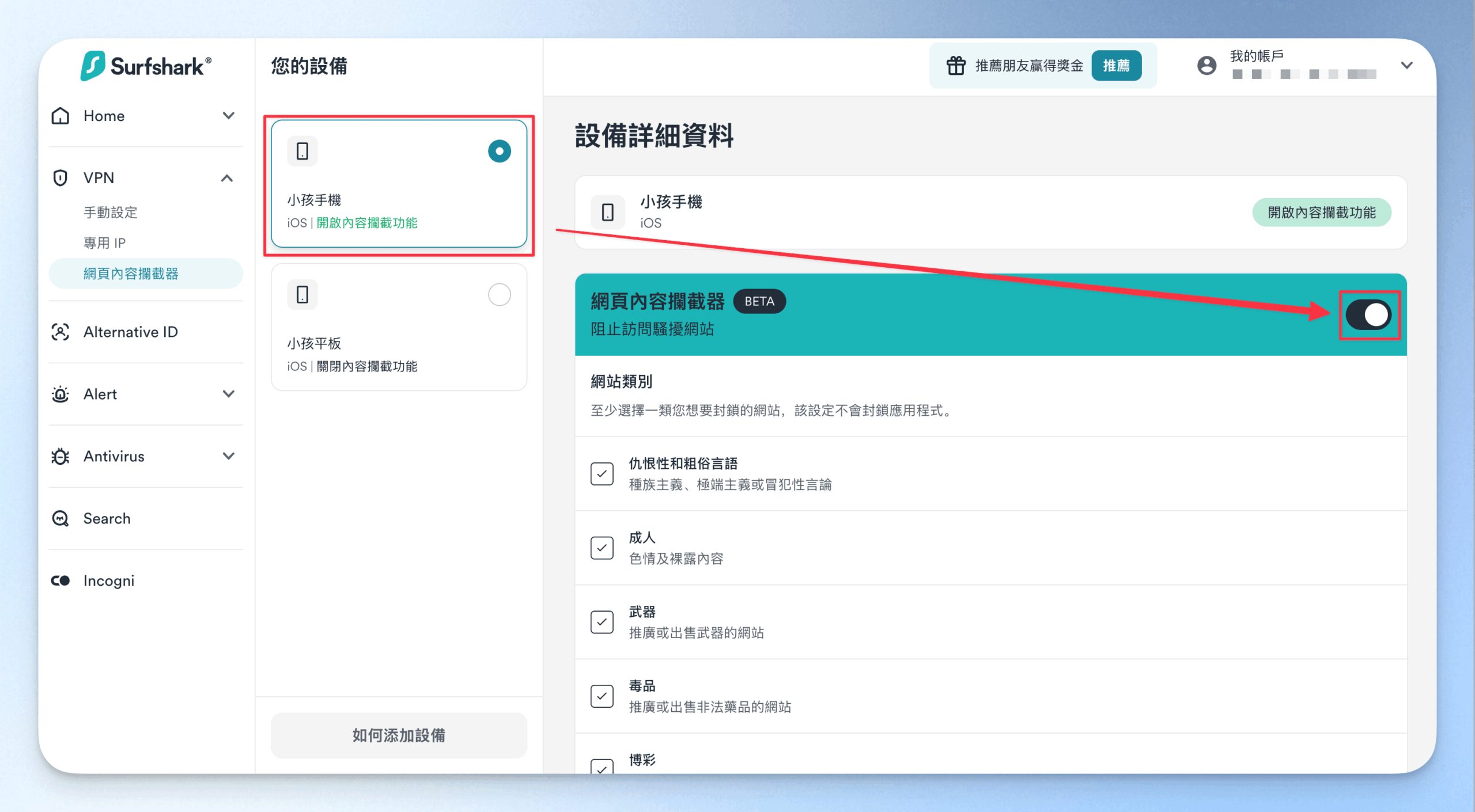
Task: Click the account avatar icon
Action: (1207, 66)
